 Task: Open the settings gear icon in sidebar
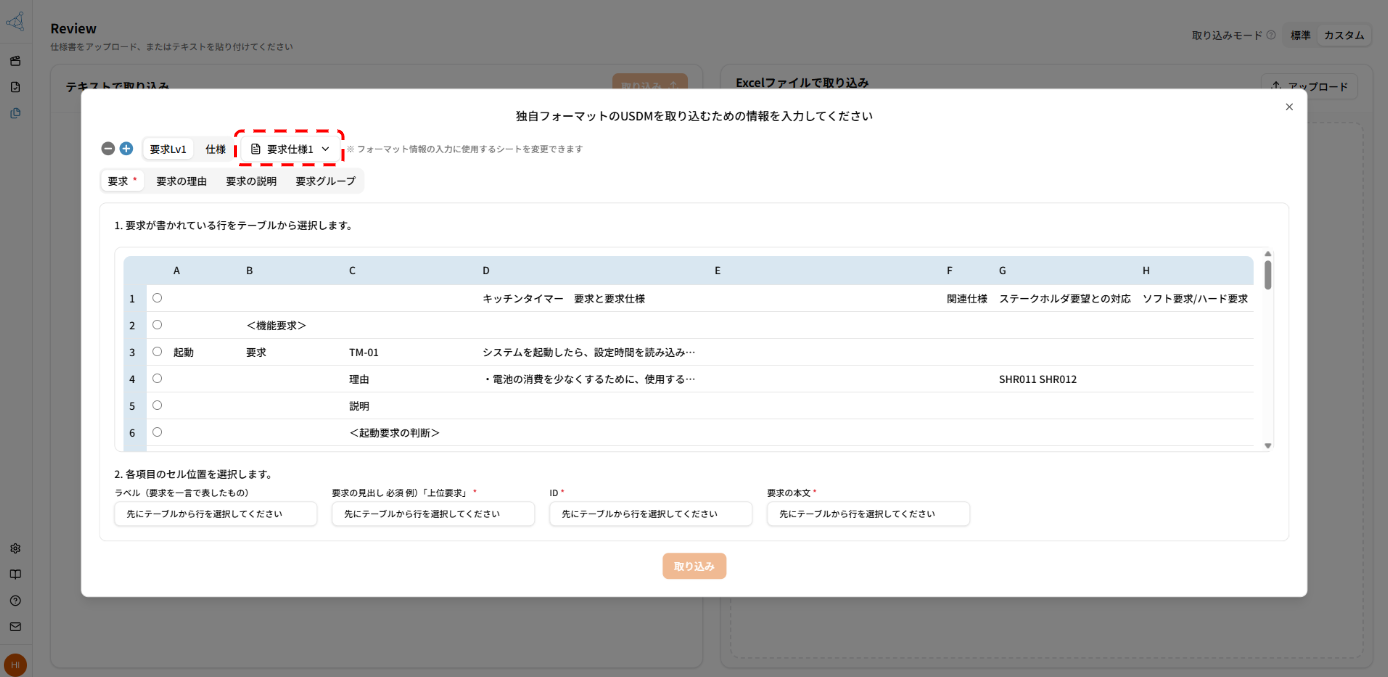coord(15,548)
